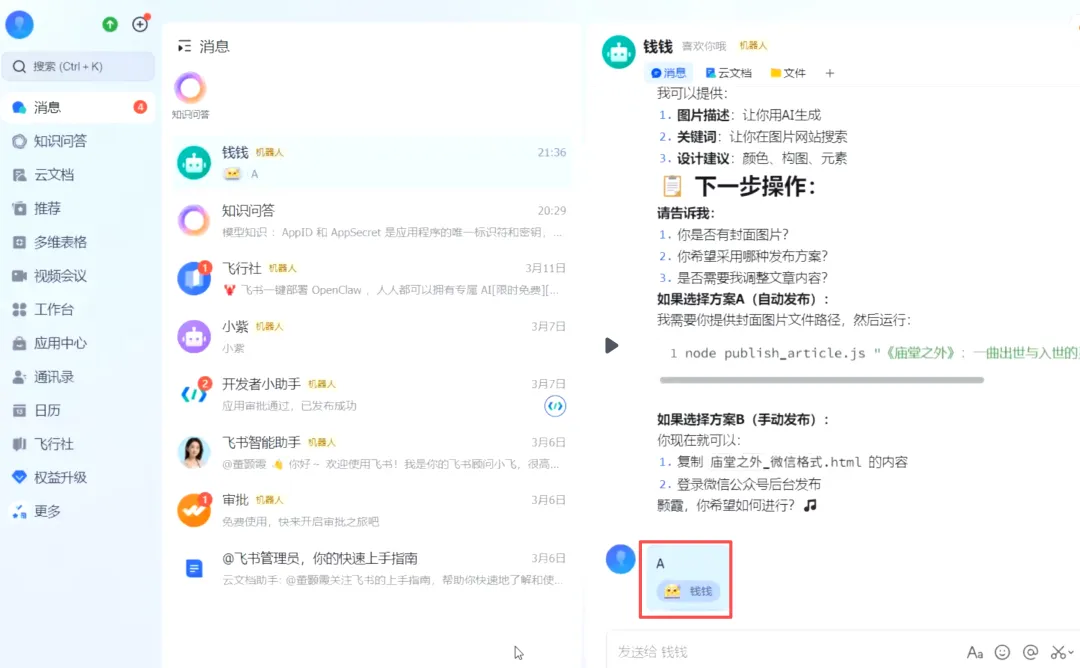Click the 发送给 钱钱 message input
This screenshot has width=1080, height=668.
click(x=785, y=651)
